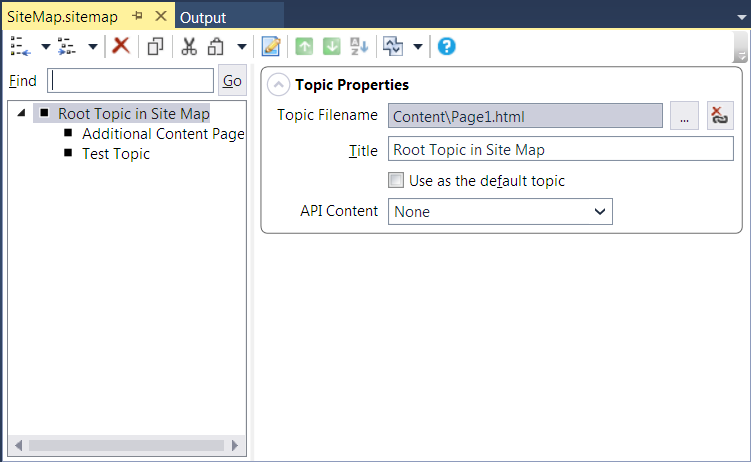Collapse Topic Properties section
The image size is (751, 462).
tap(278, 85)
